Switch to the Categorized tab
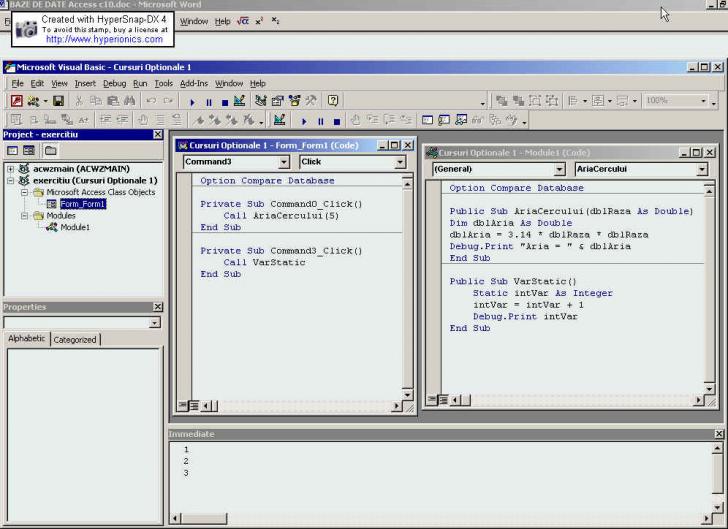The image size is (728, 529). click(x=75, y=340)
